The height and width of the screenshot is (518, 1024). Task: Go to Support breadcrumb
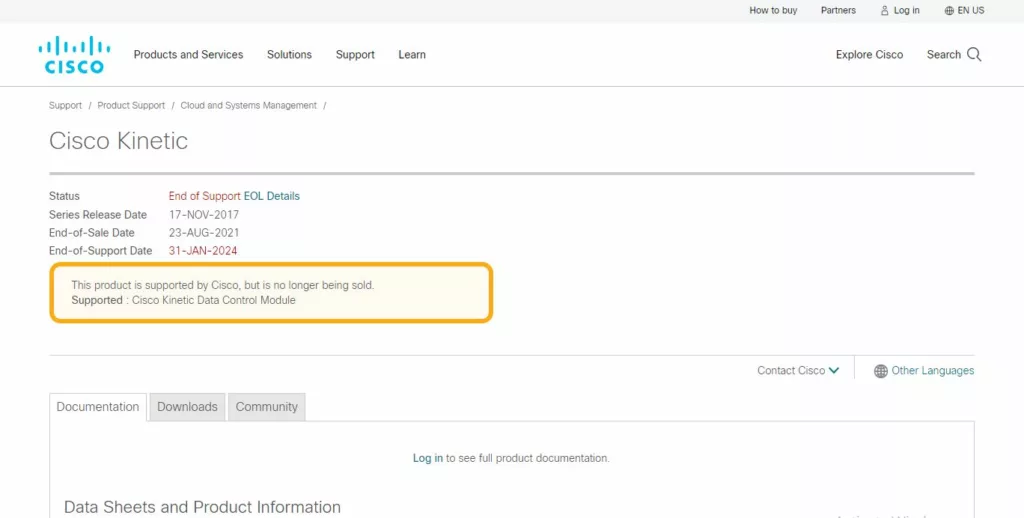click(65, 105)
